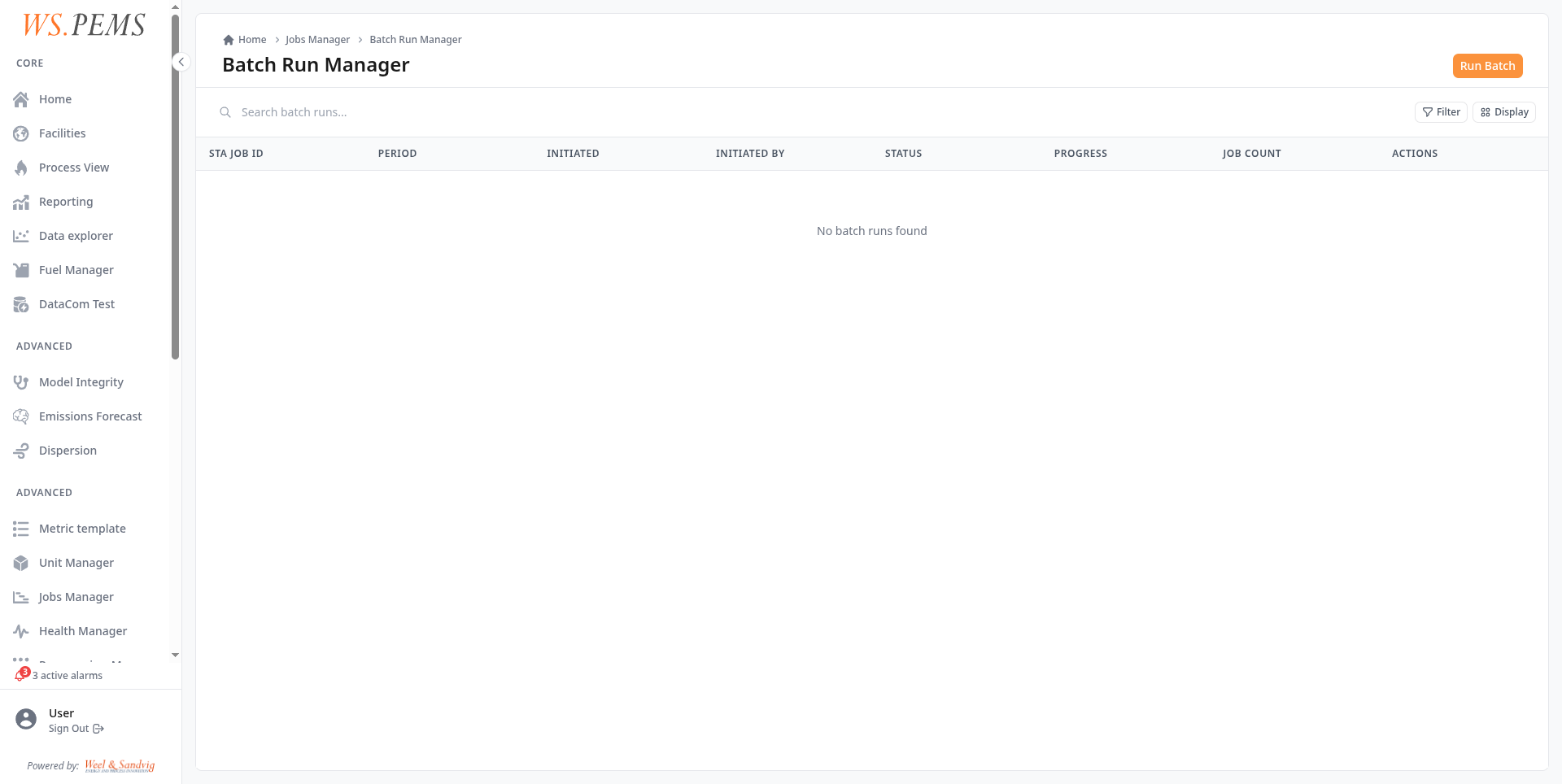Open Reporting menu label in sidebar
1562x784 pixels.
point(66,202)
